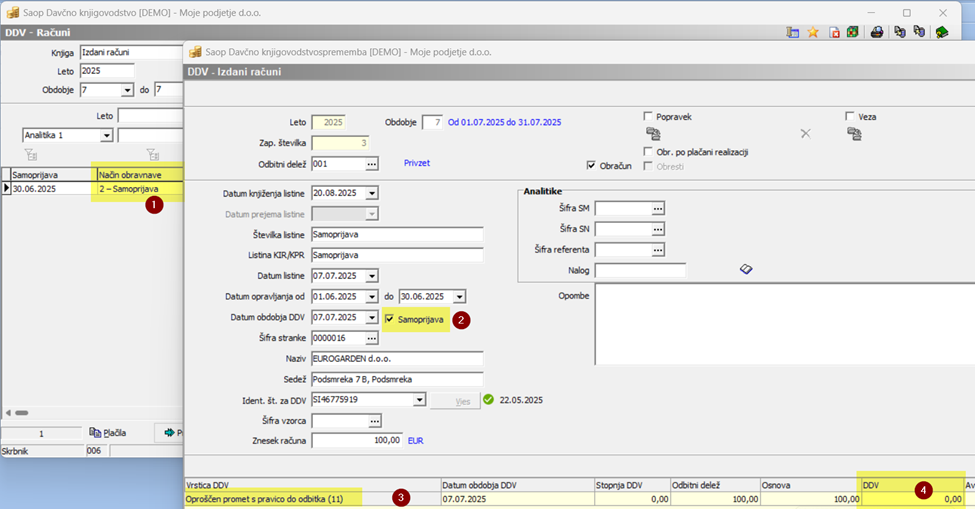Click the Številka listine input field

click(x=397, y=234)
